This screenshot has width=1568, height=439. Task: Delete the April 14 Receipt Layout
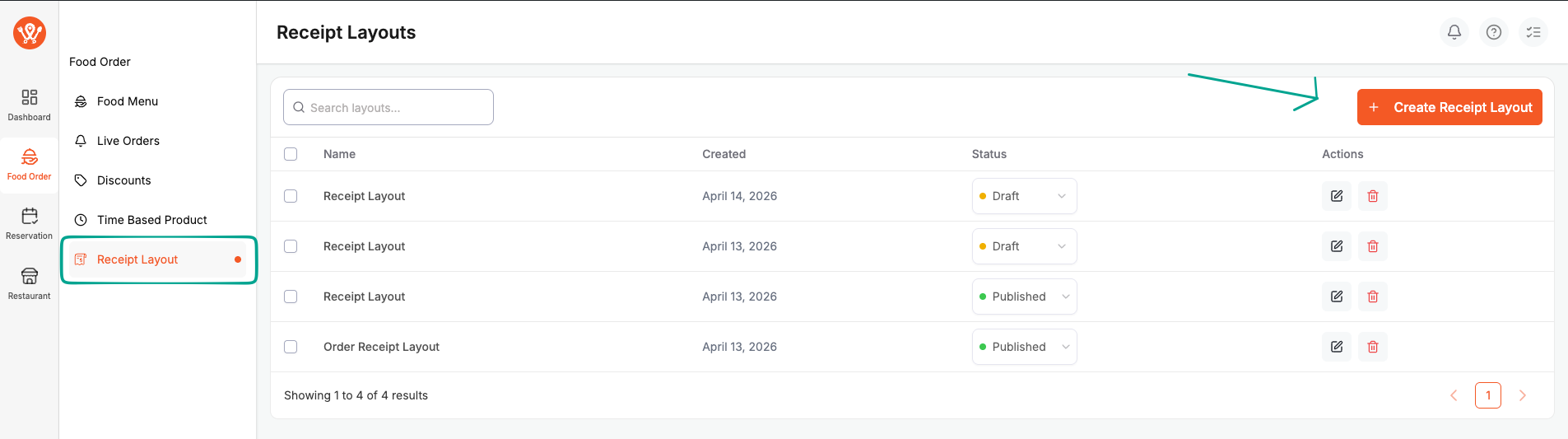pyautogui.click(x=1372, y=196)
